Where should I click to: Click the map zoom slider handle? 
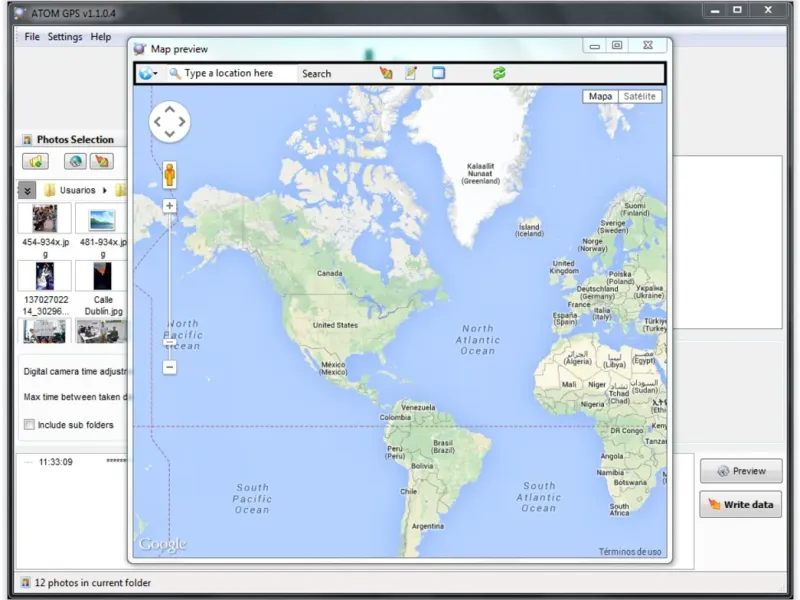point(169,343)
